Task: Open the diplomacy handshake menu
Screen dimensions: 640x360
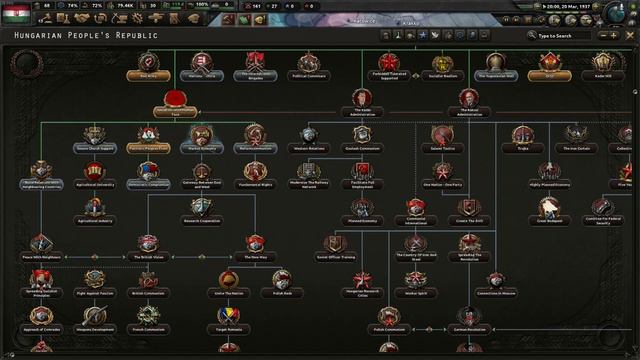Action: click(x=82, y=18)
